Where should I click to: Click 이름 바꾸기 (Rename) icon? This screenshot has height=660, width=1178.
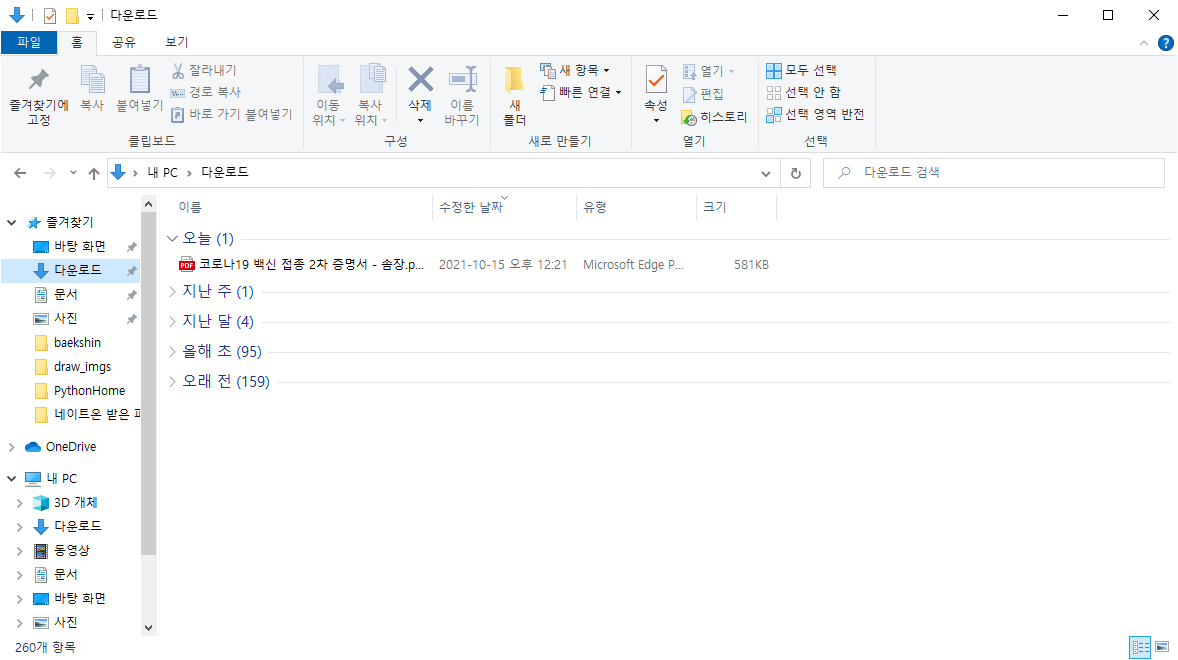463,80
